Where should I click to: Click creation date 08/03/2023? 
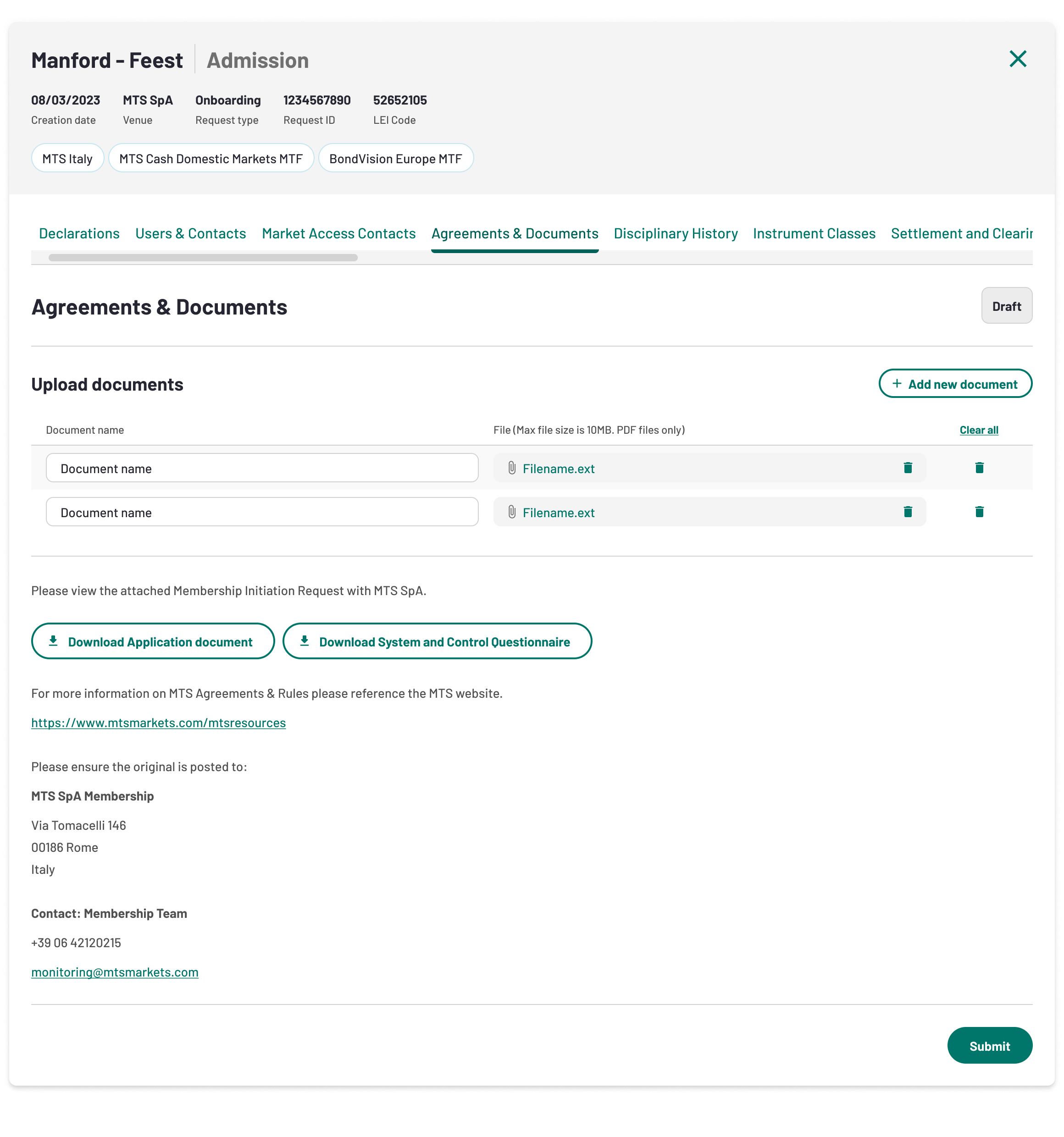pos(66,100)
